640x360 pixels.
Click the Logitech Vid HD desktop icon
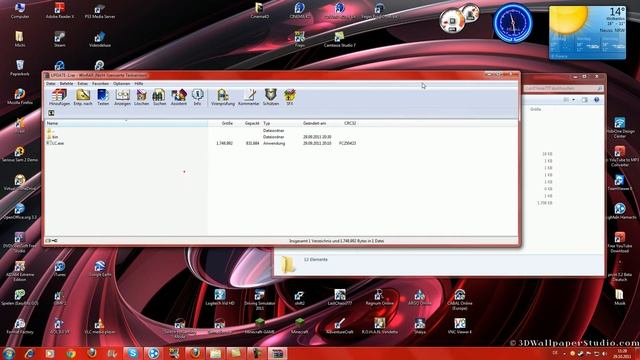click(220, 298)
